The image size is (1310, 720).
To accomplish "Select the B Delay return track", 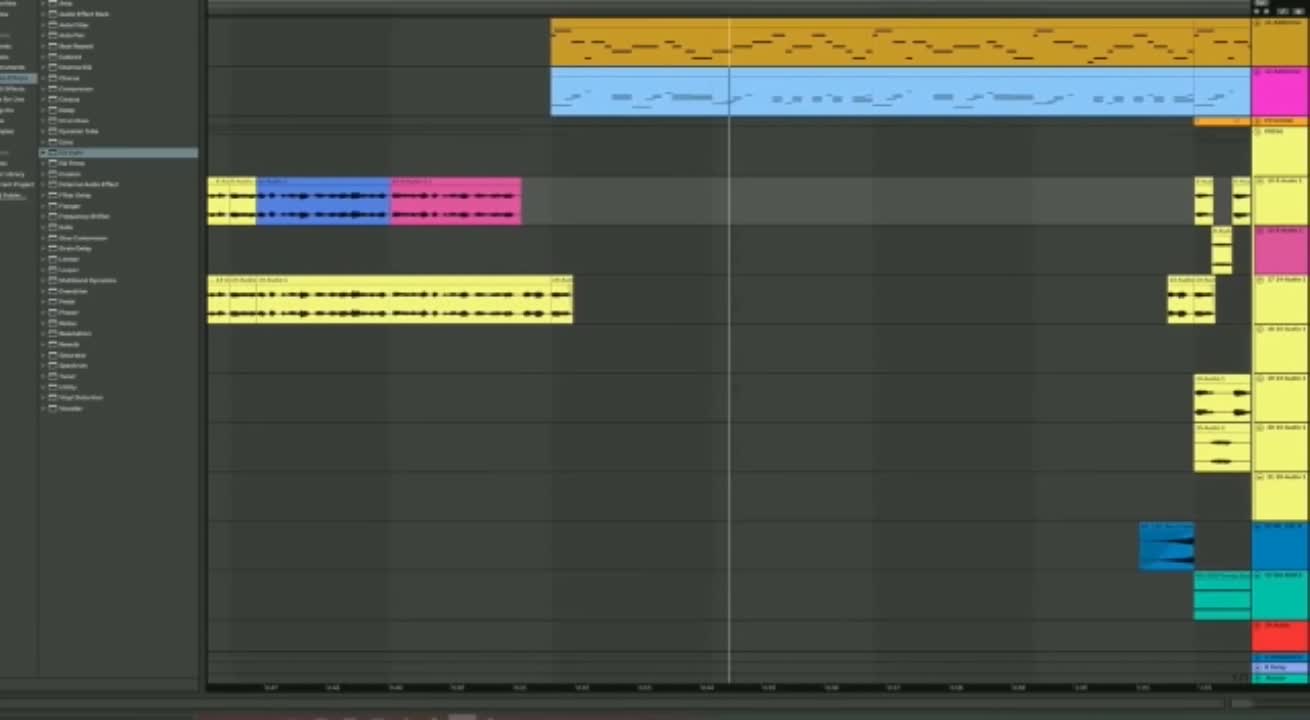I will pyautogui.click(x=1279, y=667).
